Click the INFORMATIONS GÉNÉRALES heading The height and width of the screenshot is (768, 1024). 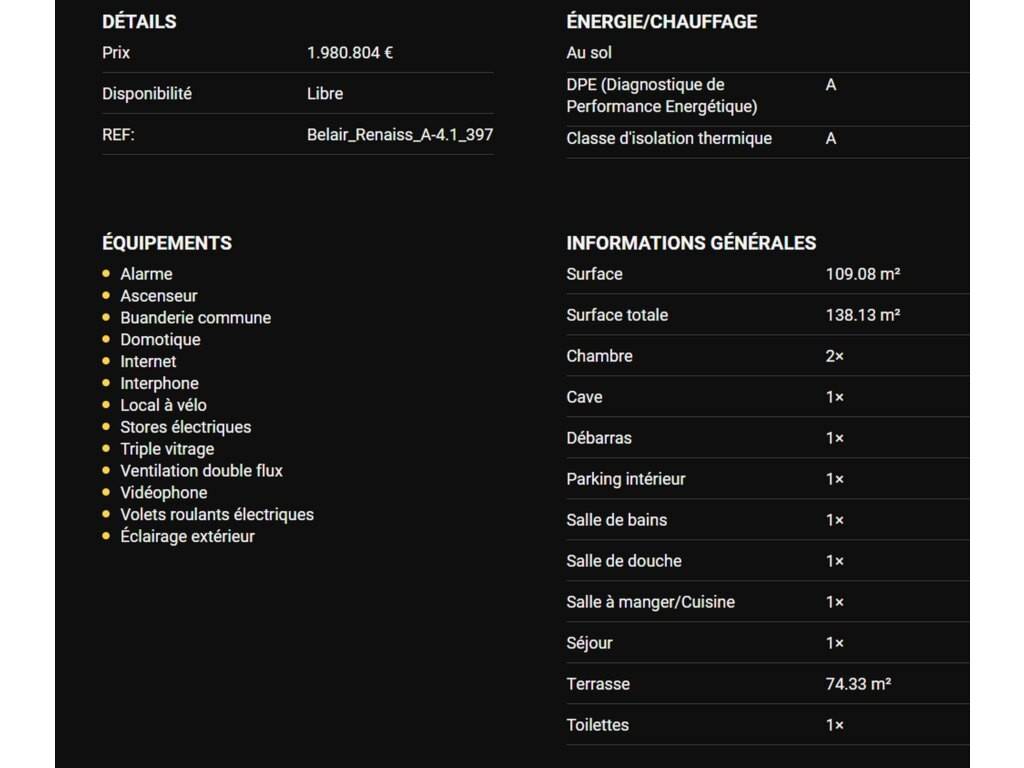point(691,243)
